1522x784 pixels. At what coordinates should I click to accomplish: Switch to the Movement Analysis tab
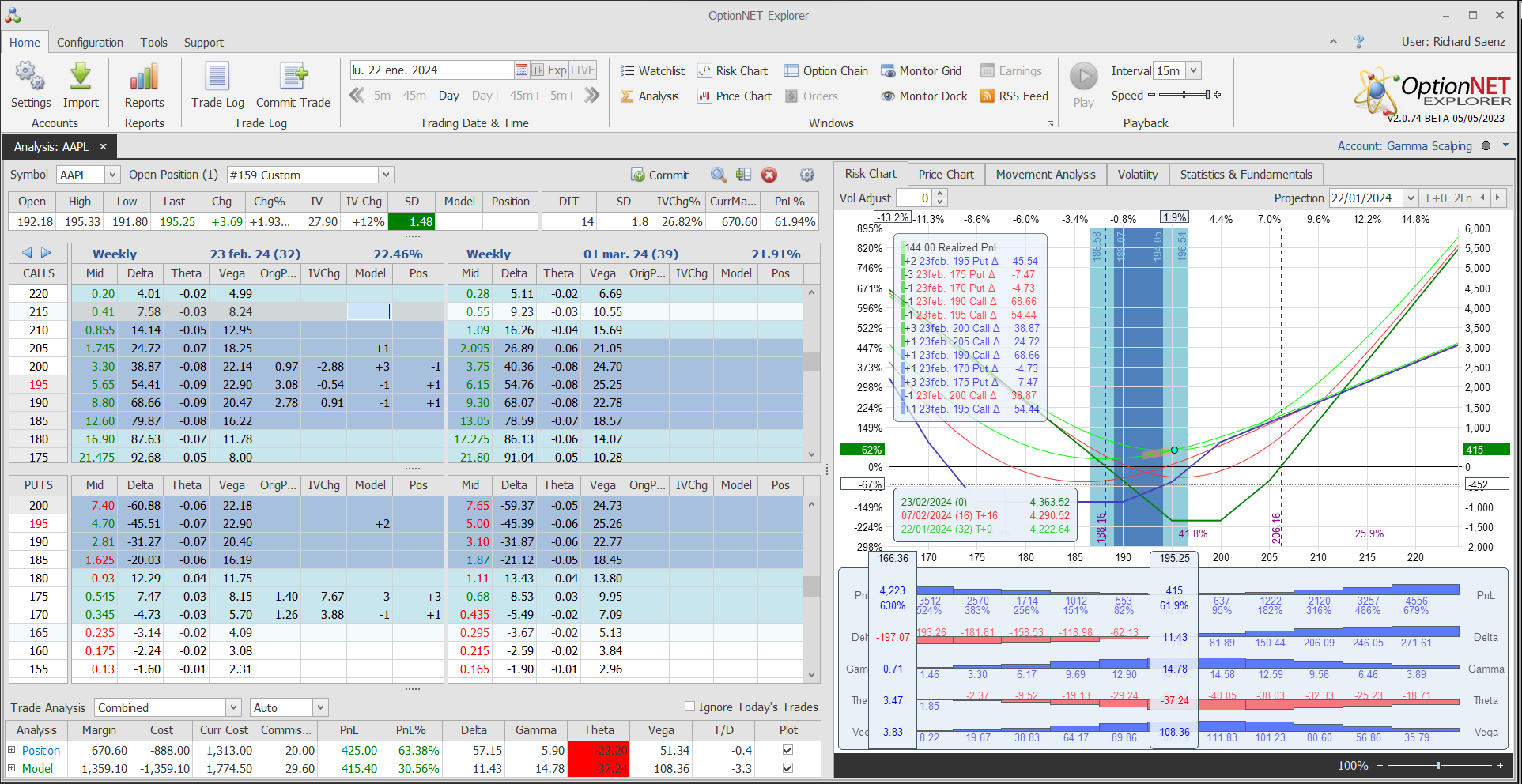(x=1045, y=174)
